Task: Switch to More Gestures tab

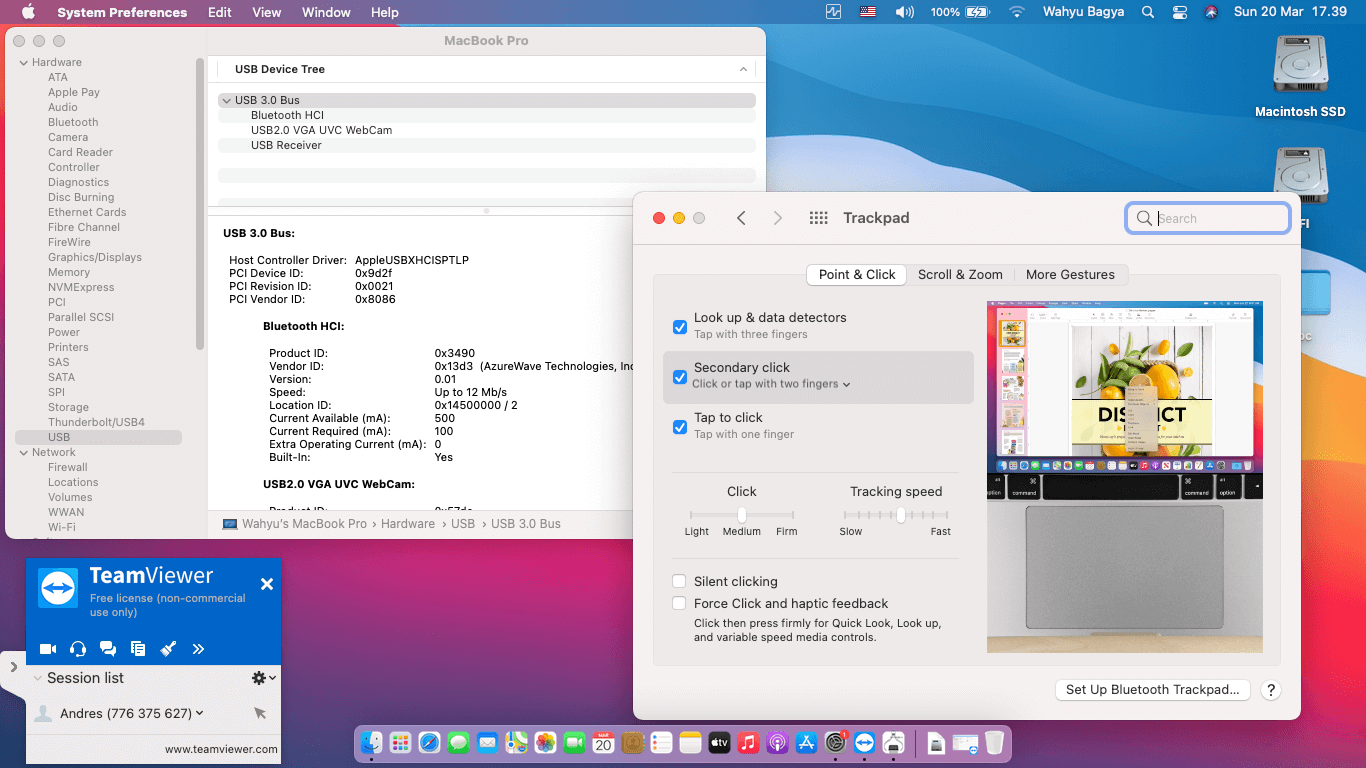Action: (x=1070, y=274)
